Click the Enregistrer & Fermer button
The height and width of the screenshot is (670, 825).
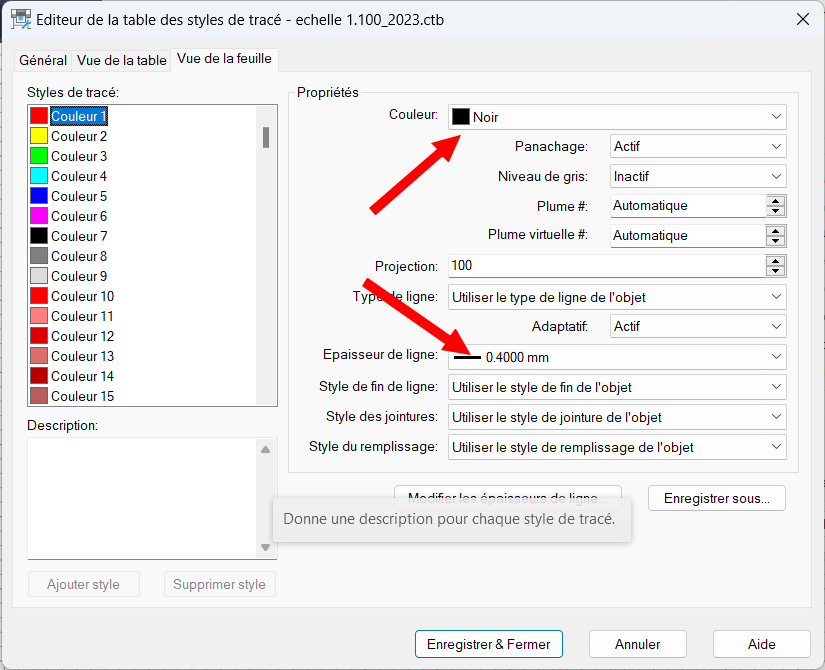click(488, 644)
